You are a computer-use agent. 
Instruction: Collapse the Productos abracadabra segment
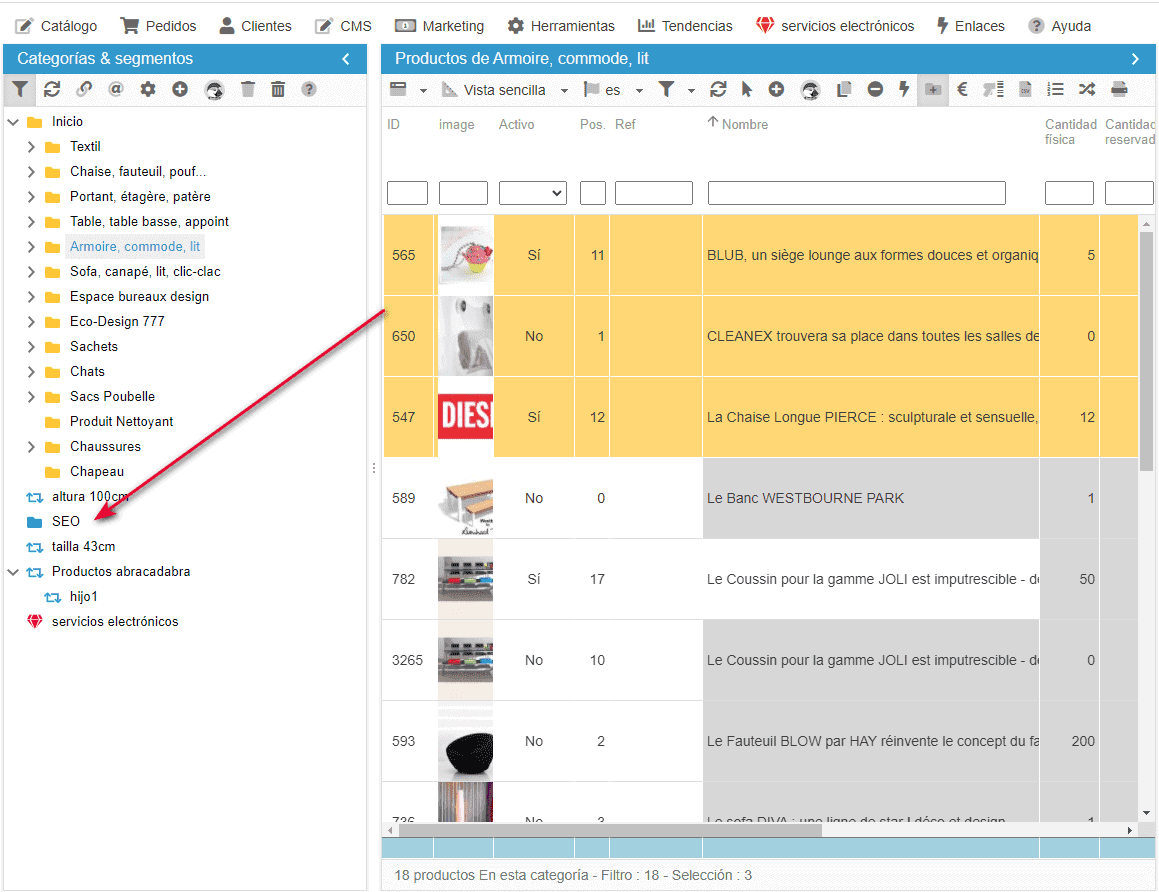click(13, 572)
